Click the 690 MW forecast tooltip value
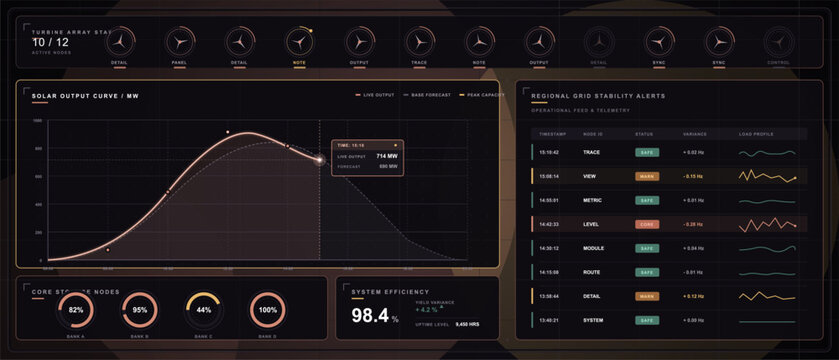 tap(388, 167)
